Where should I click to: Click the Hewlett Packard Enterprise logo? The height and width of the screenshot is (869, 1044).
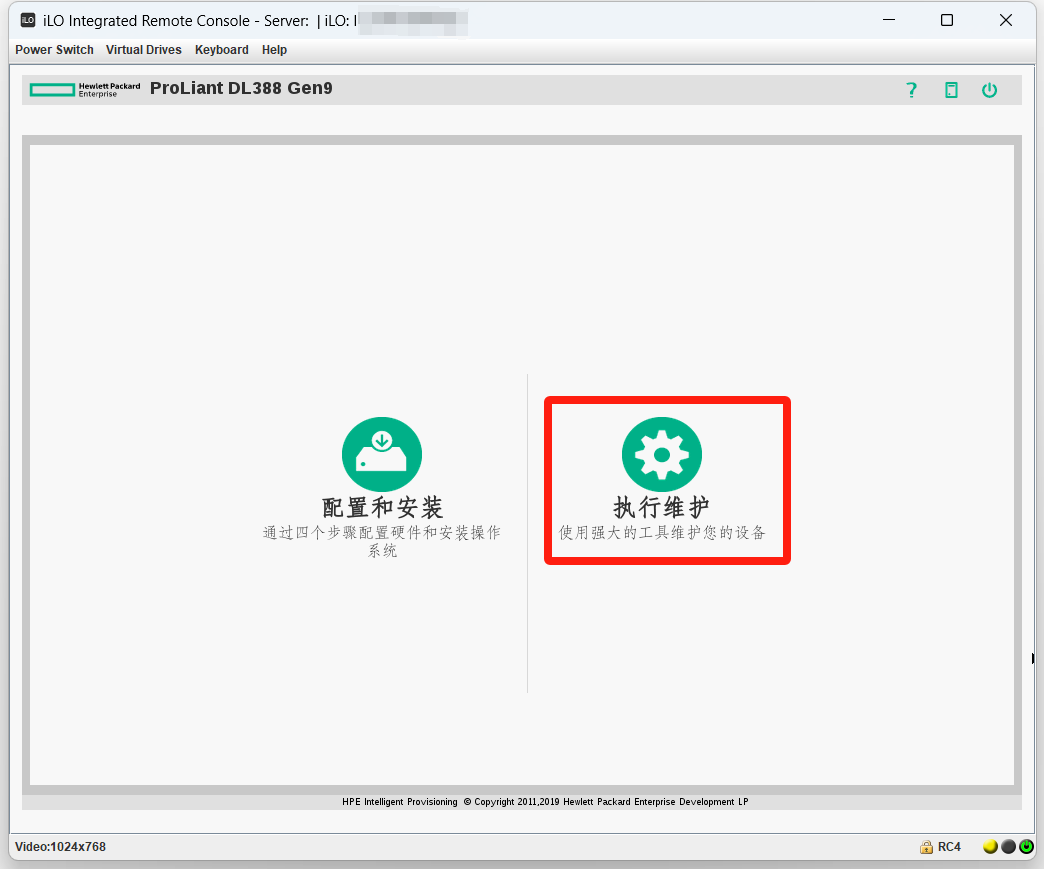(85, 90)
